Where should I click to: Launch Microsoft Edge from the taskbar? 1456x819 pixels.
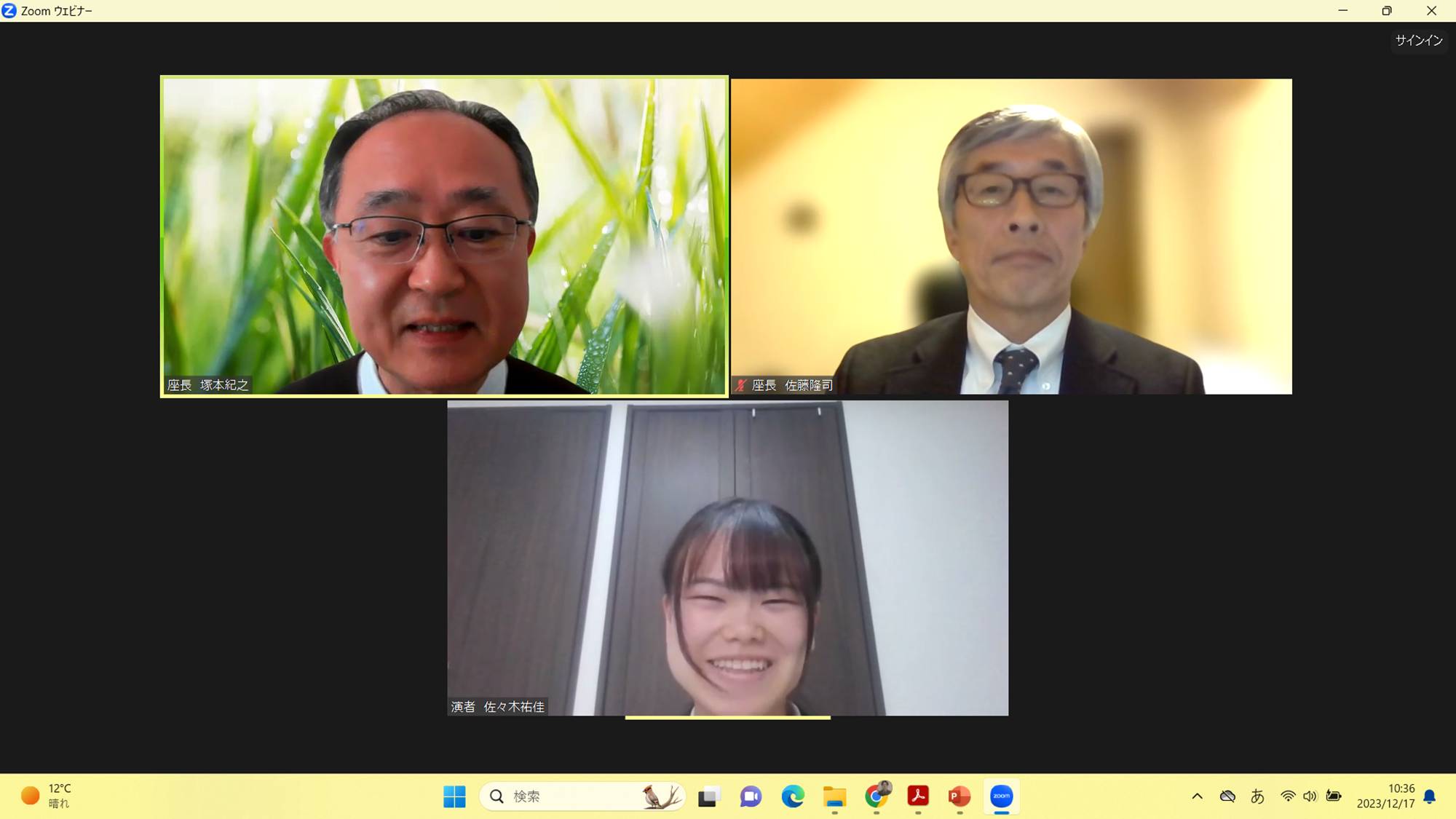point(793,796)
